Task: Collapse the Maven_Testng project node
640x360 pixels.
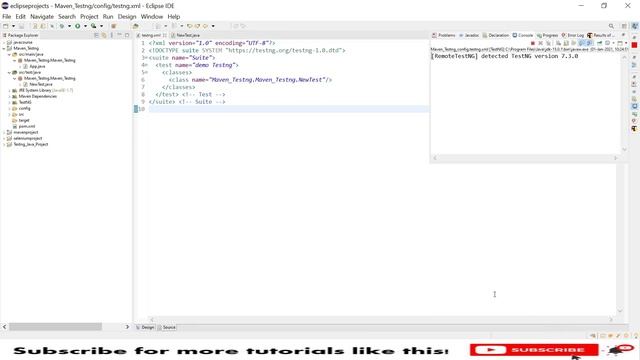Action: [x=4, y=48]
